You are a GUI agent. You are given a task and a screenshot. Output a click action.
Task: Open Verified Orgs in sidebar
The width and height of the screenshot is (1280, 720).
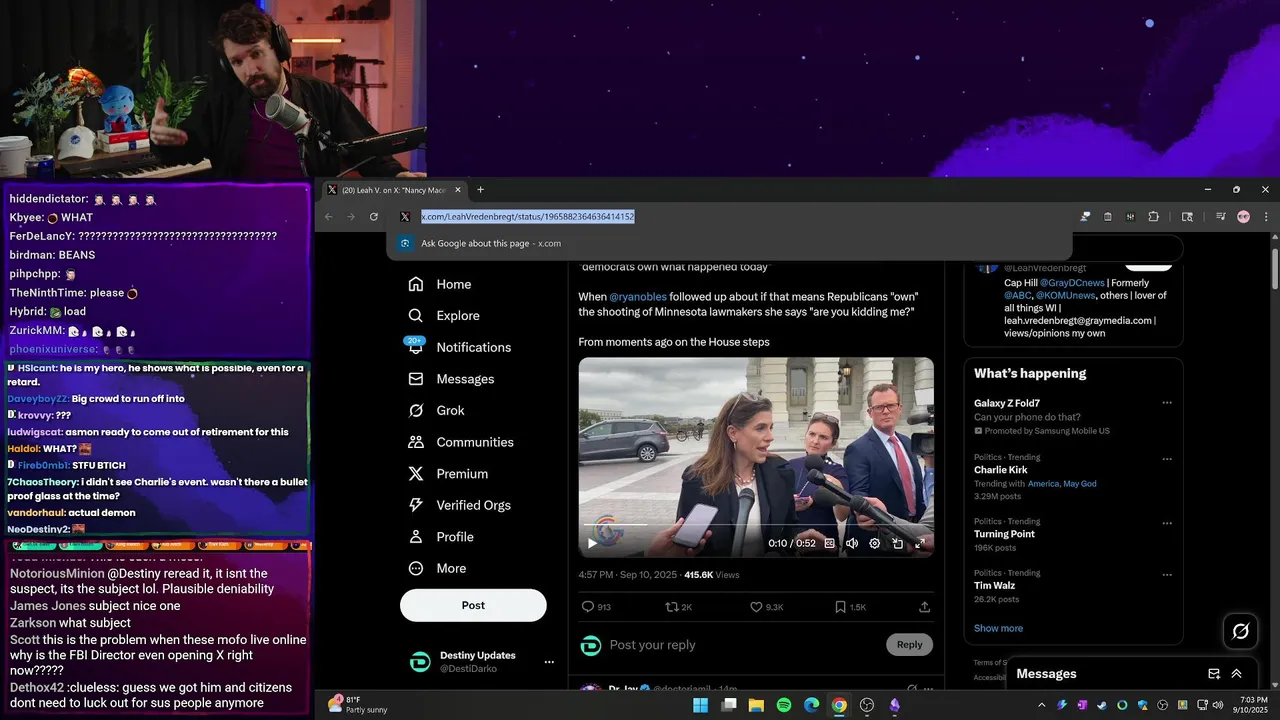click(461, 505)
